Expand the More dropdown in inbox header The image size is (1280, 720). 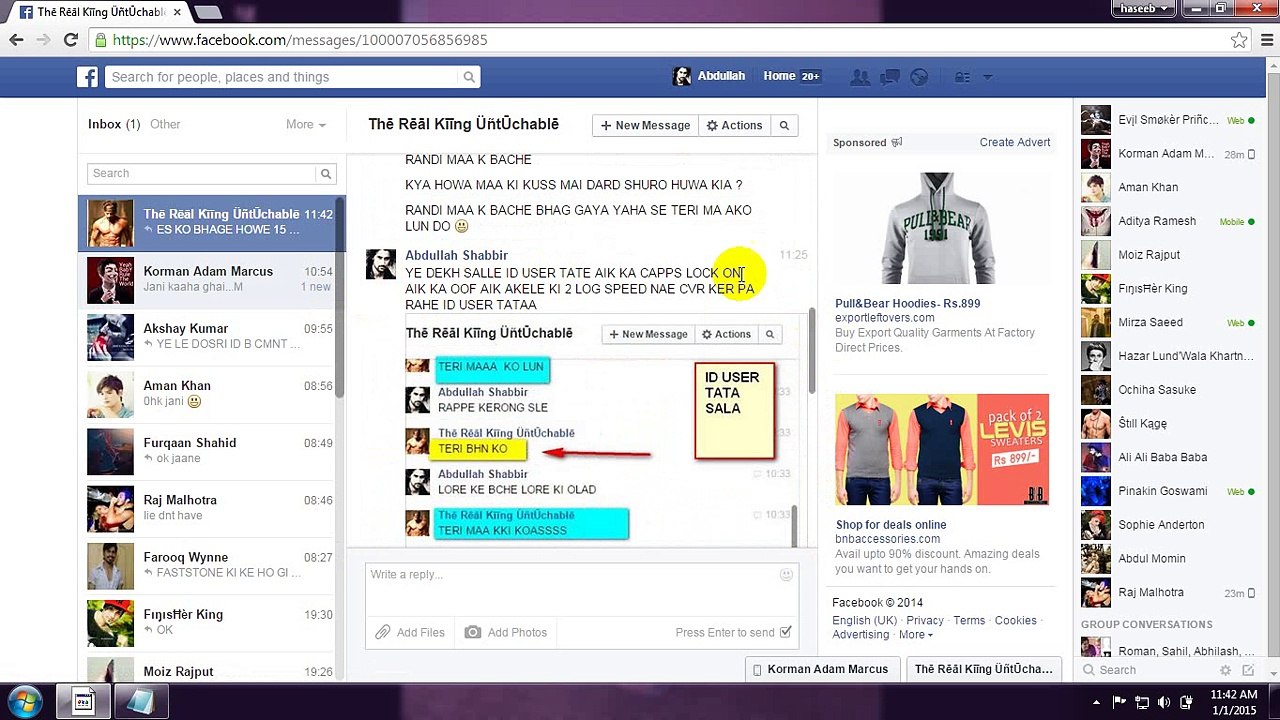[306, 124]
